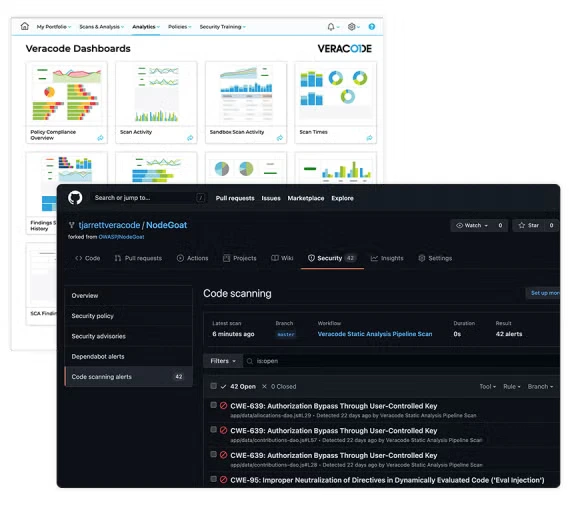The width and height of the screenshot is (570, 528).
Task: Open the Tool filter dropdown
Action: pyautogui.click(x=487, y=387)
